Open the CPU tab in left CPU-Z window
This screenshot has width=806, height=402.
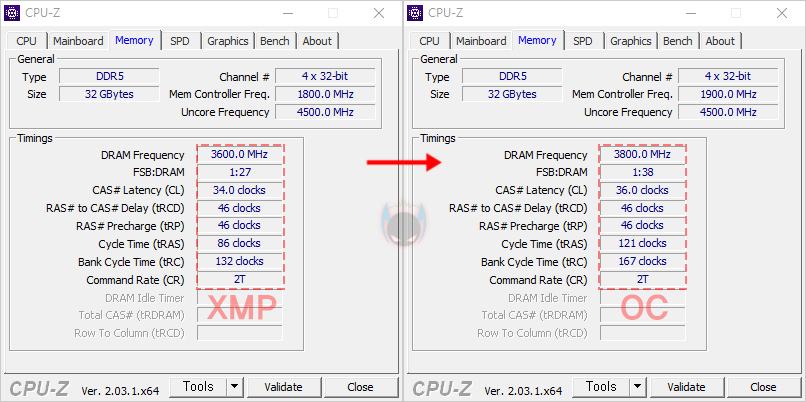coord(26,41)
